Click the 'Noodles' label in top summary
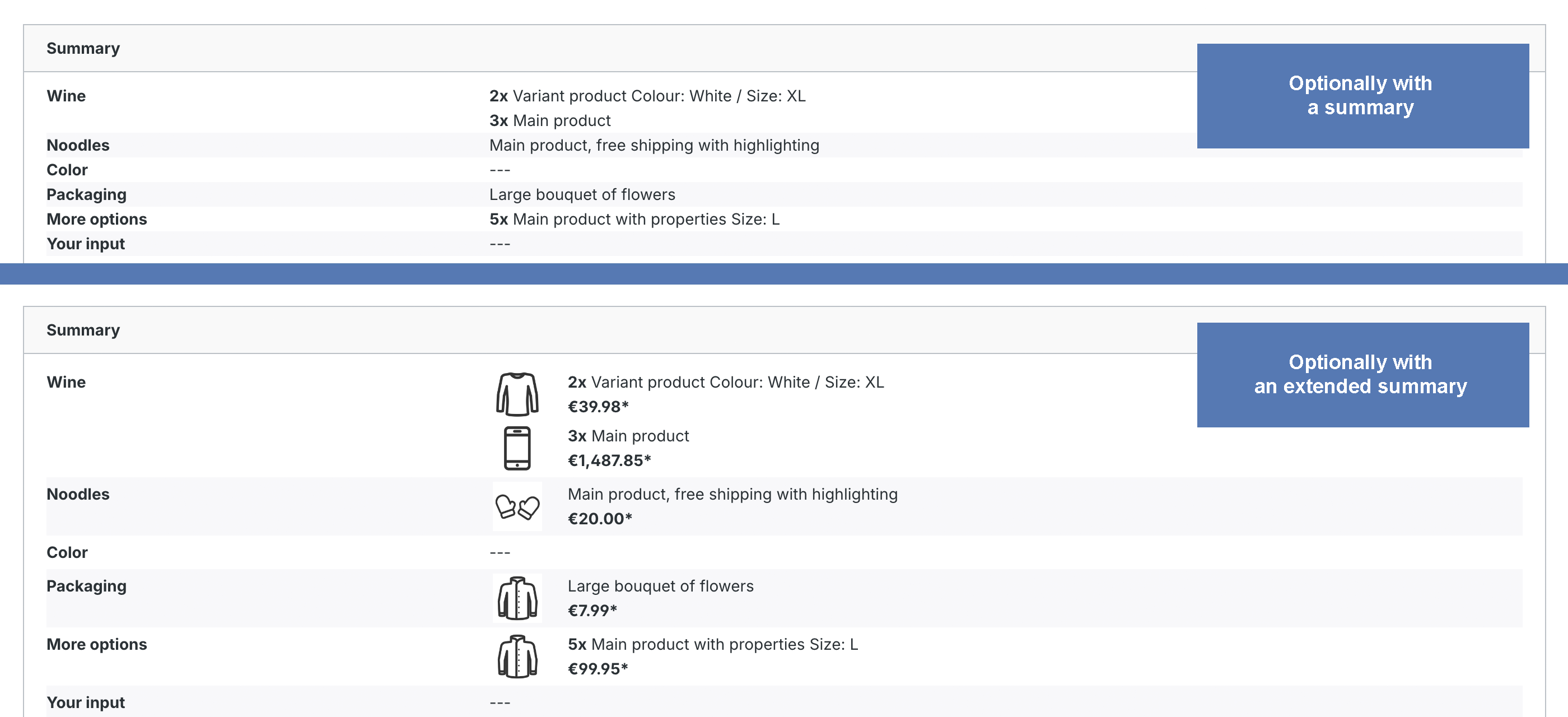1568x717 pixels. coord(78,146)
